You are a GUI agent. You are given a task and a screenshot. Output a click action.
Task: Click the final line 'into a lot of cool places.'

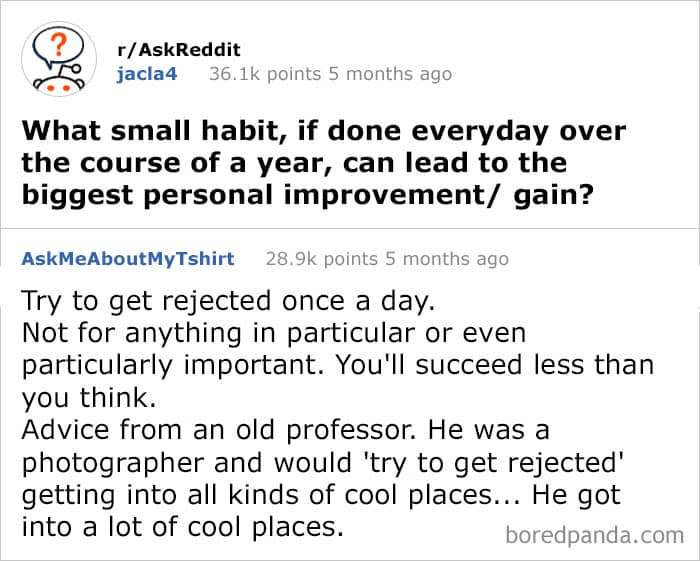182,528
